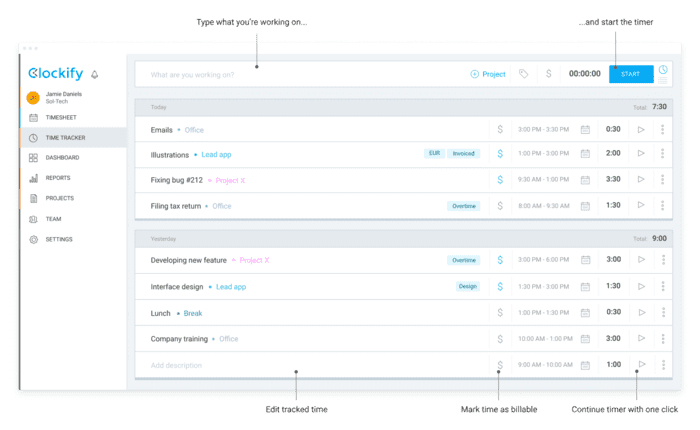
Task: Open calendar for Lunch entry
Action: coord(585,313)
